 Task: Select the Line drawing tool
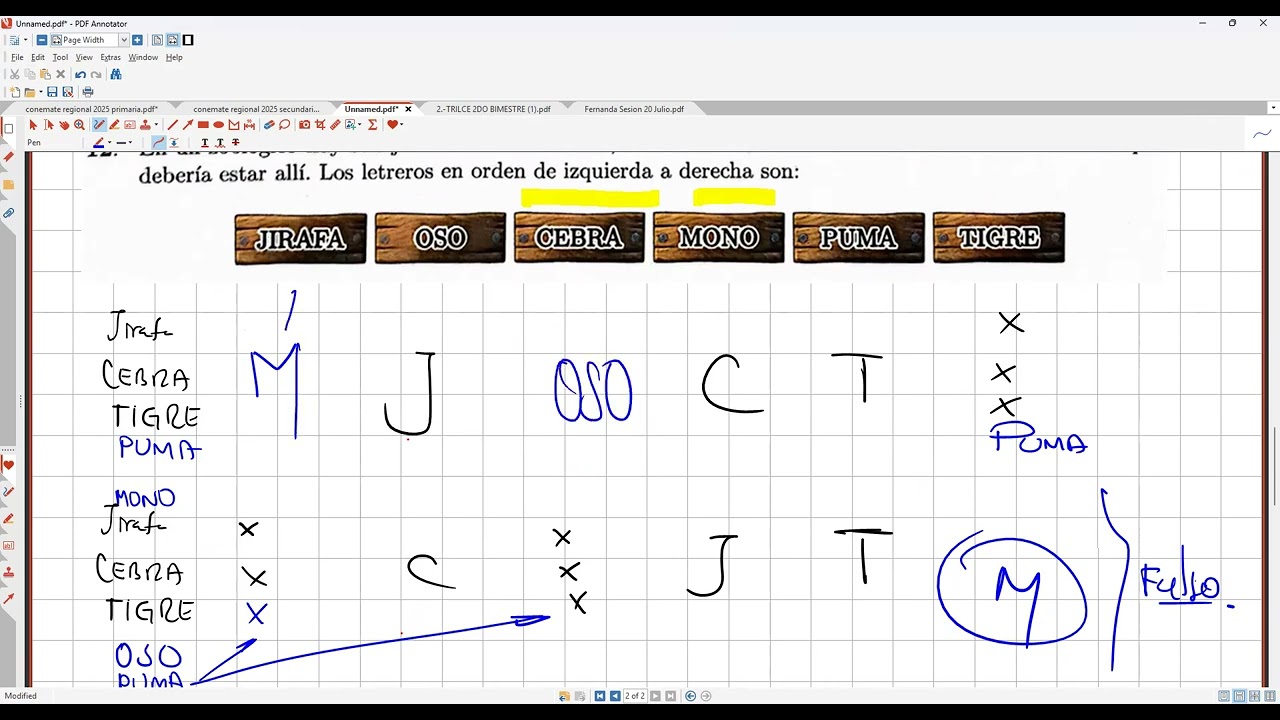[172, 125]
